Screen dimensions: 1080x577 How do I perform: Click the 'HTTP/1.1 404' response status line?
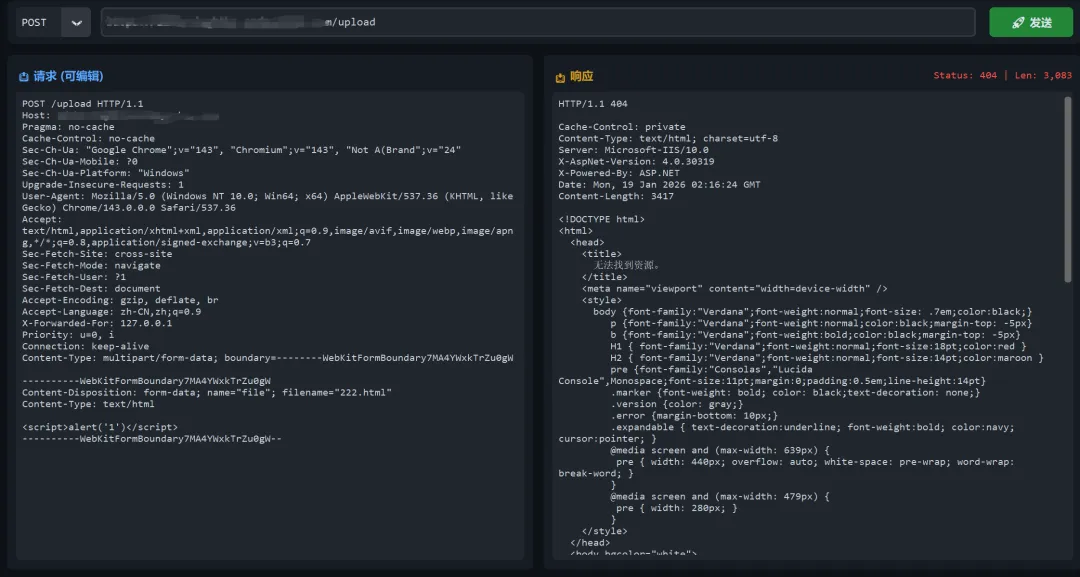pos(593,104)
